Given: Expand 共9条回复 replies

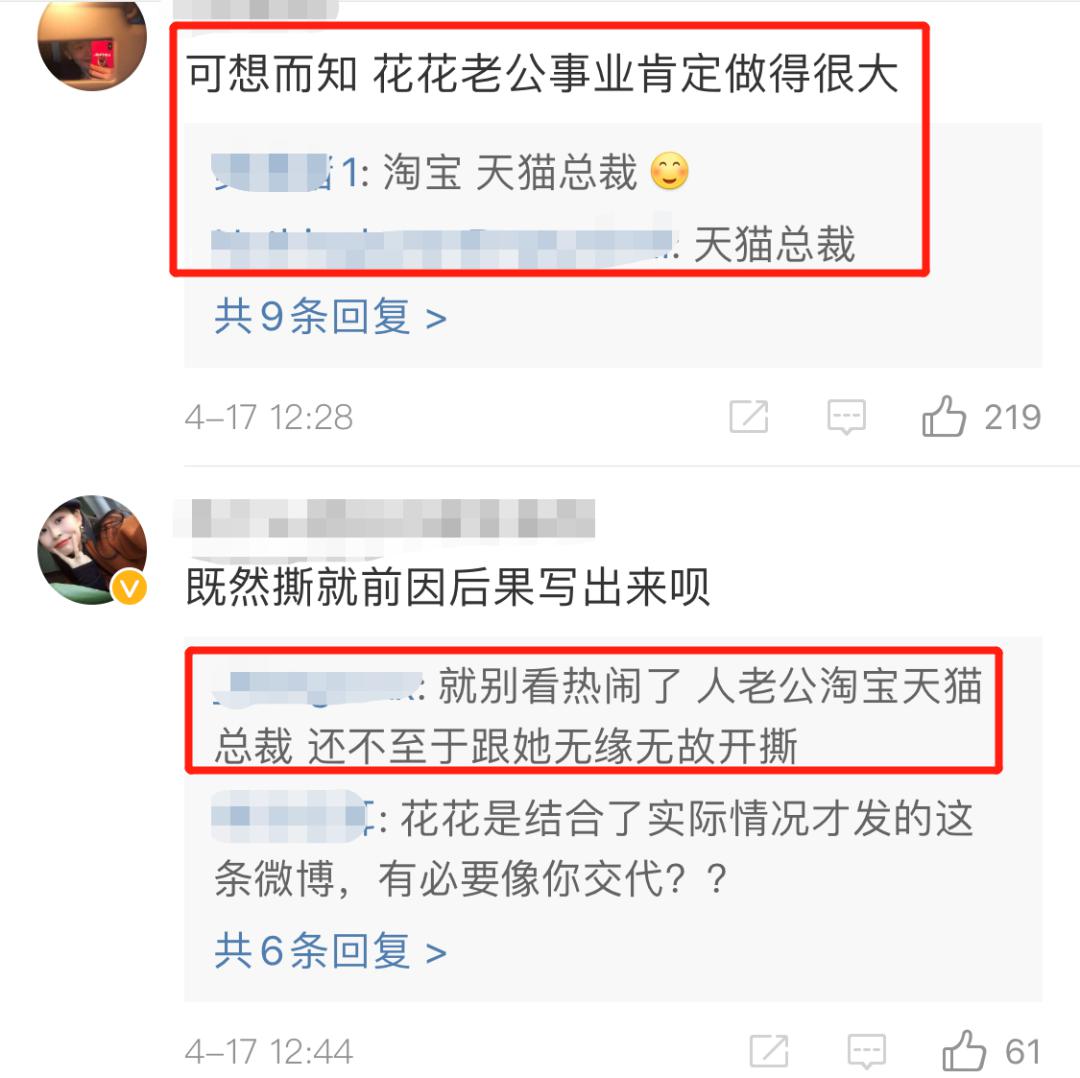Looking at the screenshot, I should [x=331, y=317].
